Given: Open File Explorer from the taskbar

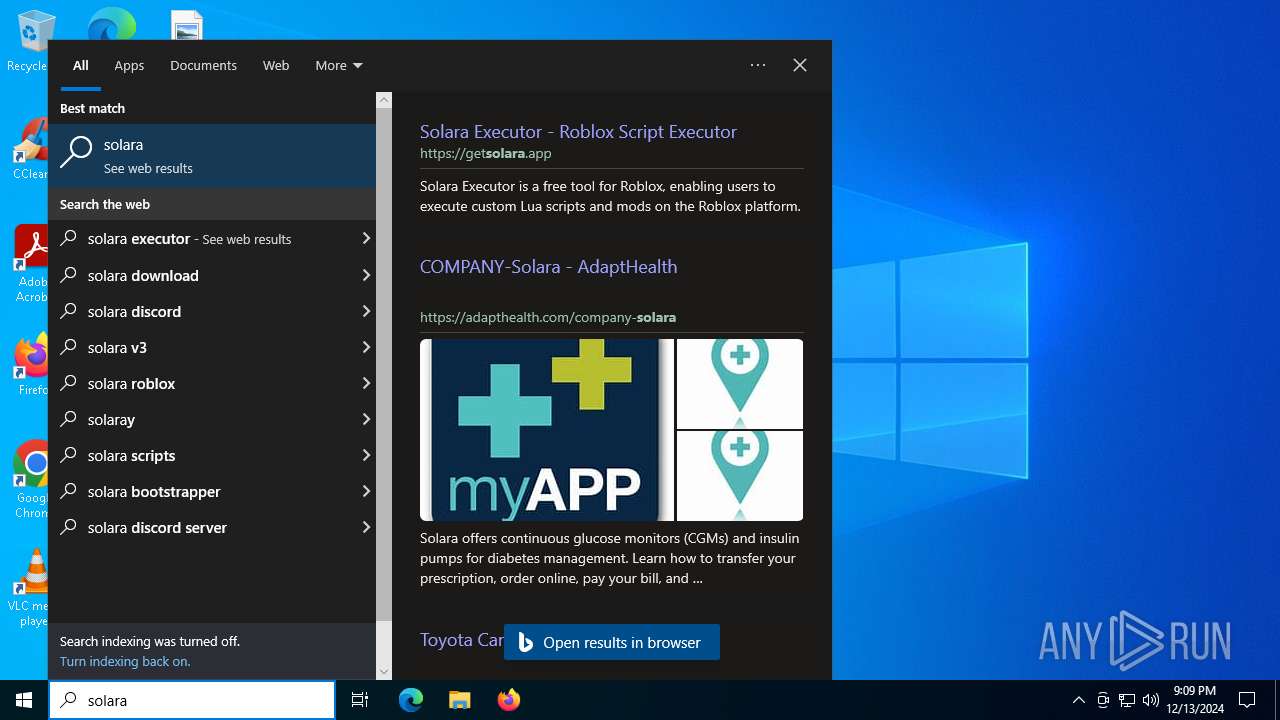Looking at the screenshot, I should tap(459, 700).
